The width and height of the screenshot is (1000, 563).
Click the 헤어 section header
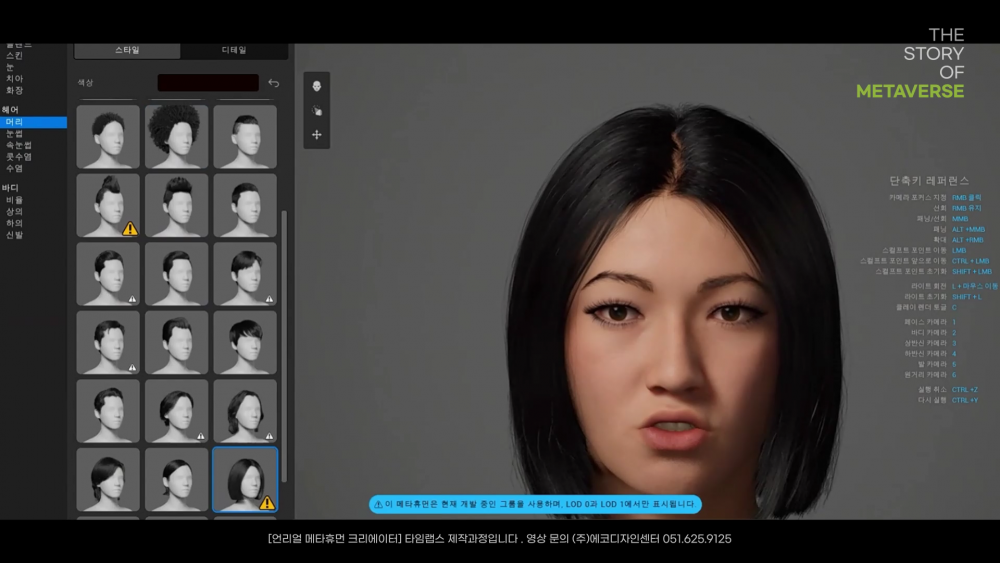coord(10,110)
